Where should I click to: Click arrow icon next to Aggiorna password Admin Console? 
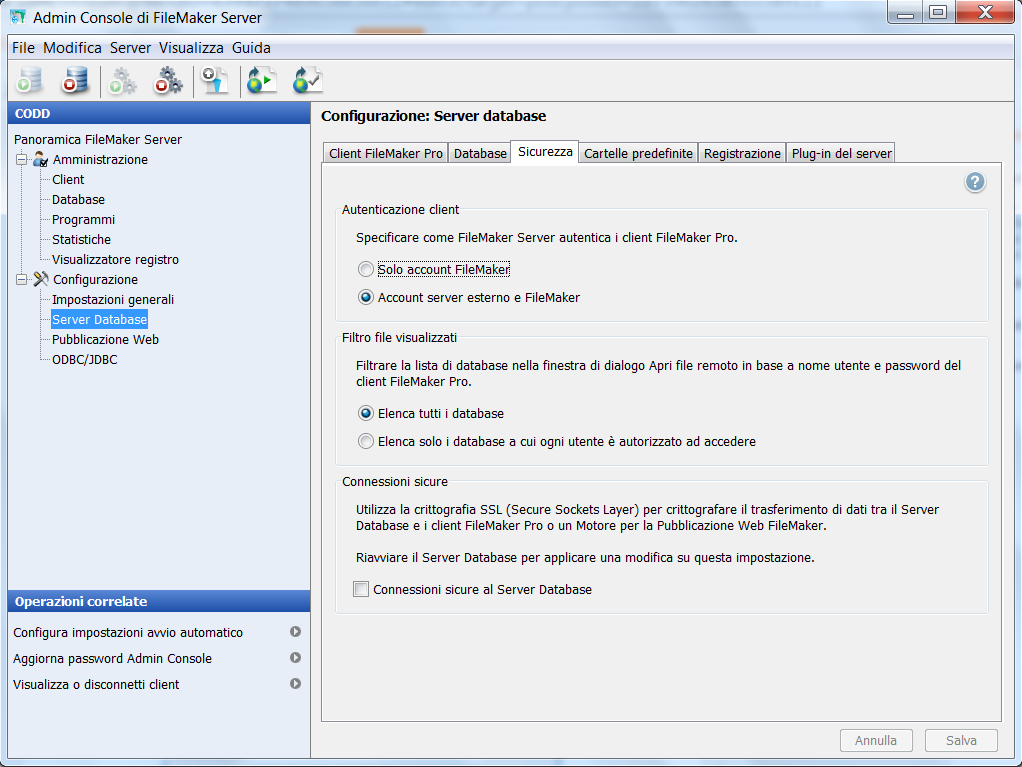coord(295,658)
